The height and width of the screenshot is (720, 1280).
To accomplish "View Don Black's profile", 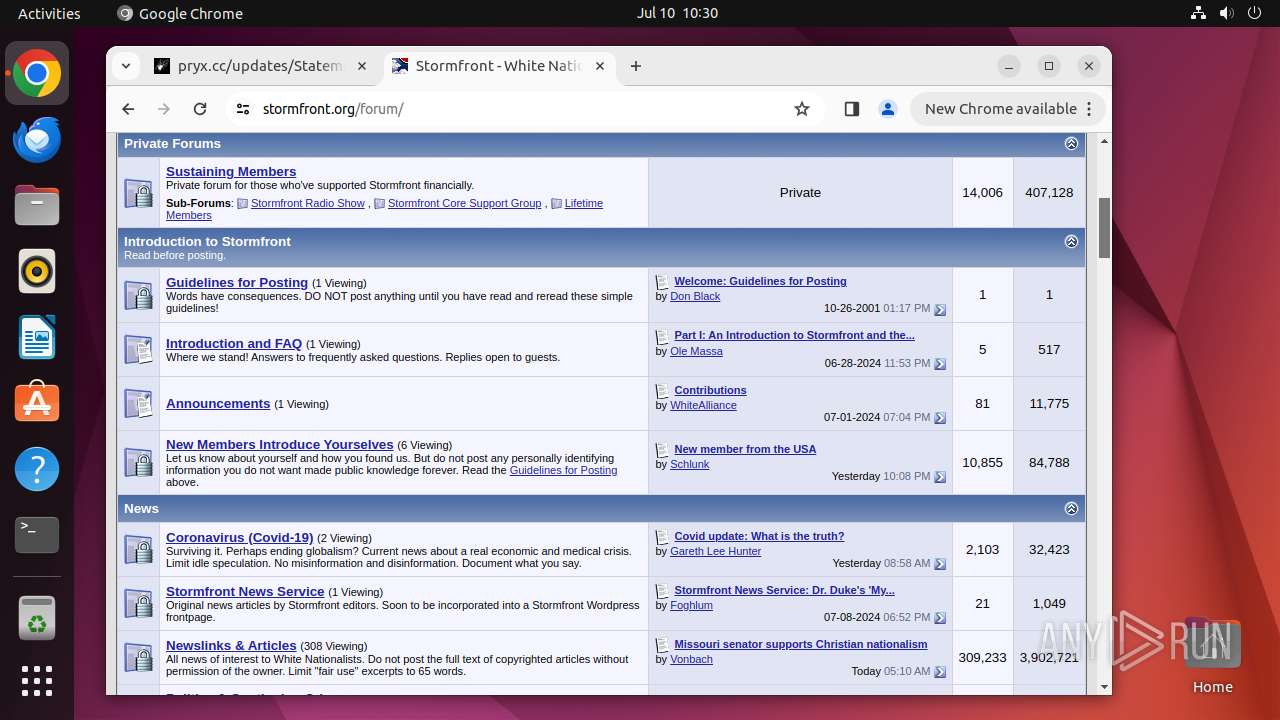I will 695,297.
